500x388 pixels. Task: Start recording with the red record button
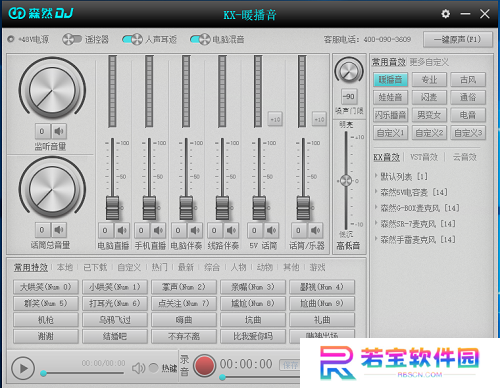204,365
